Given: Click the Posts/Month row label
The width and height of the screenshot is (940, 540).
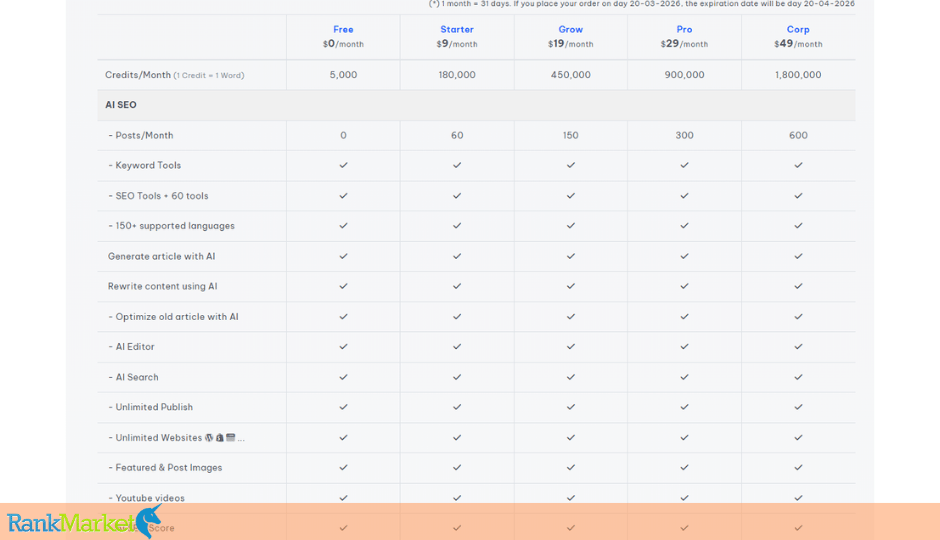Looking at the screenshot, I should tap(141, 135).
